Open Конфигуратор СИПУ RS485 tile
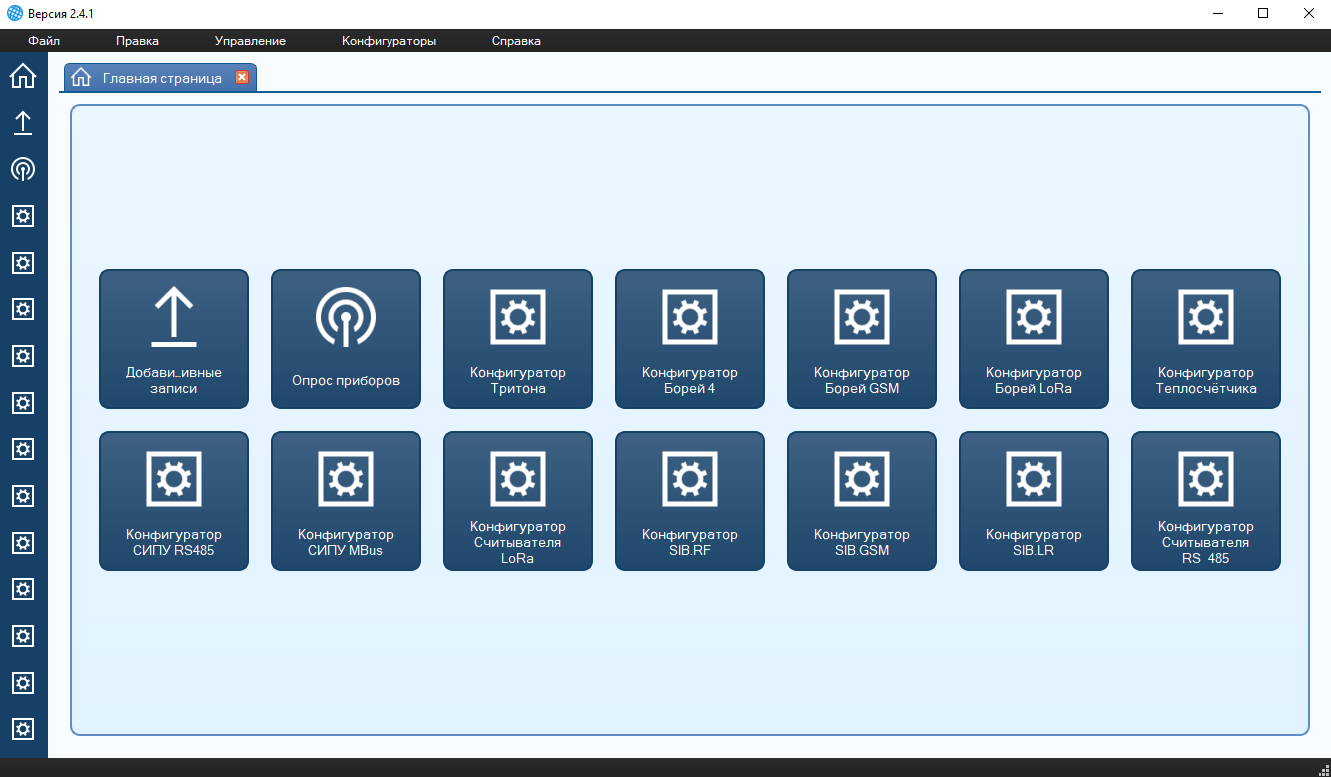The image size is (1331, 777). pyautogui.click(x=174, y=501)
